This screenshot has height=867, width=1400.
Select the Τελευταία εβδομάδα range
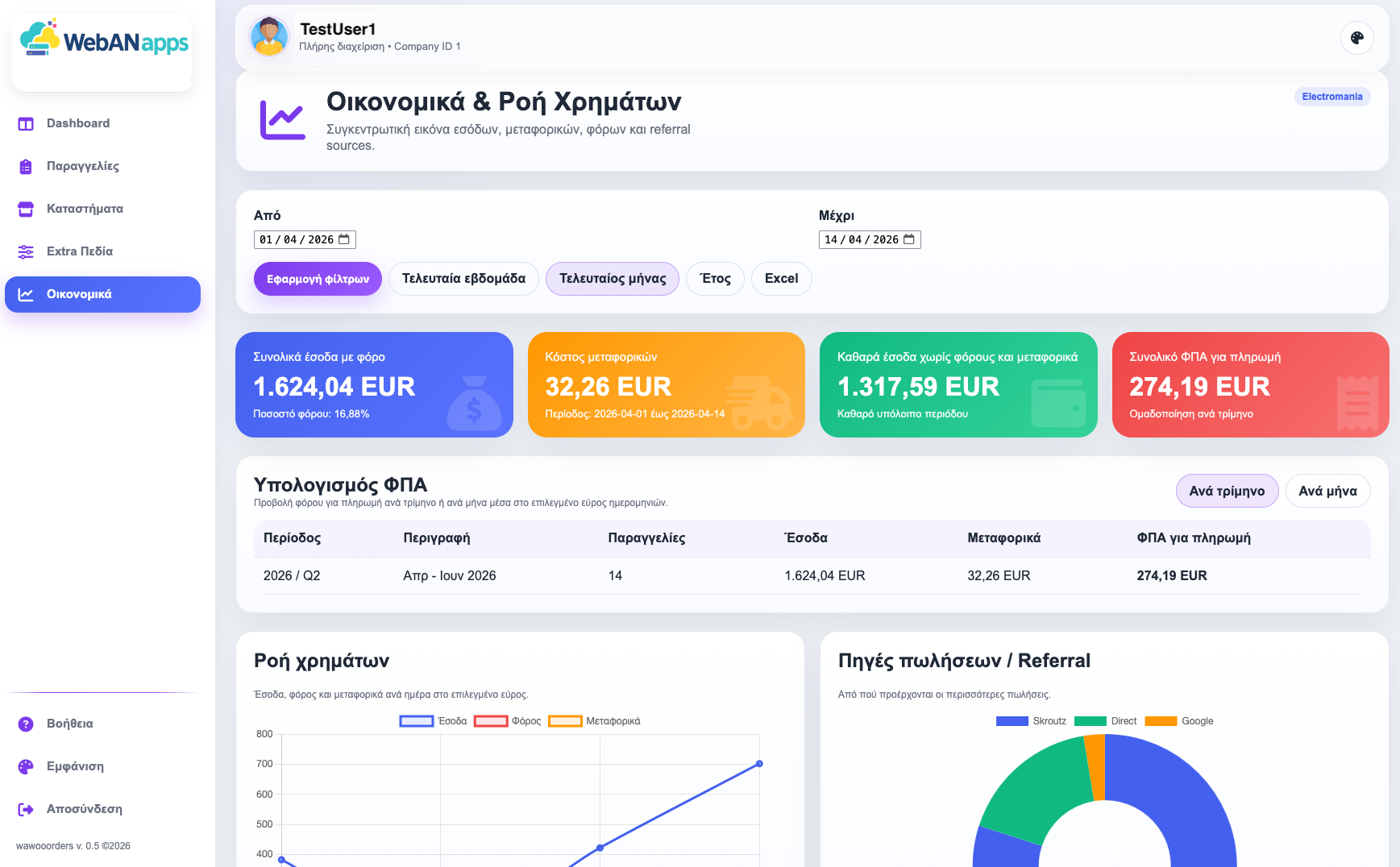click(463, 279)
